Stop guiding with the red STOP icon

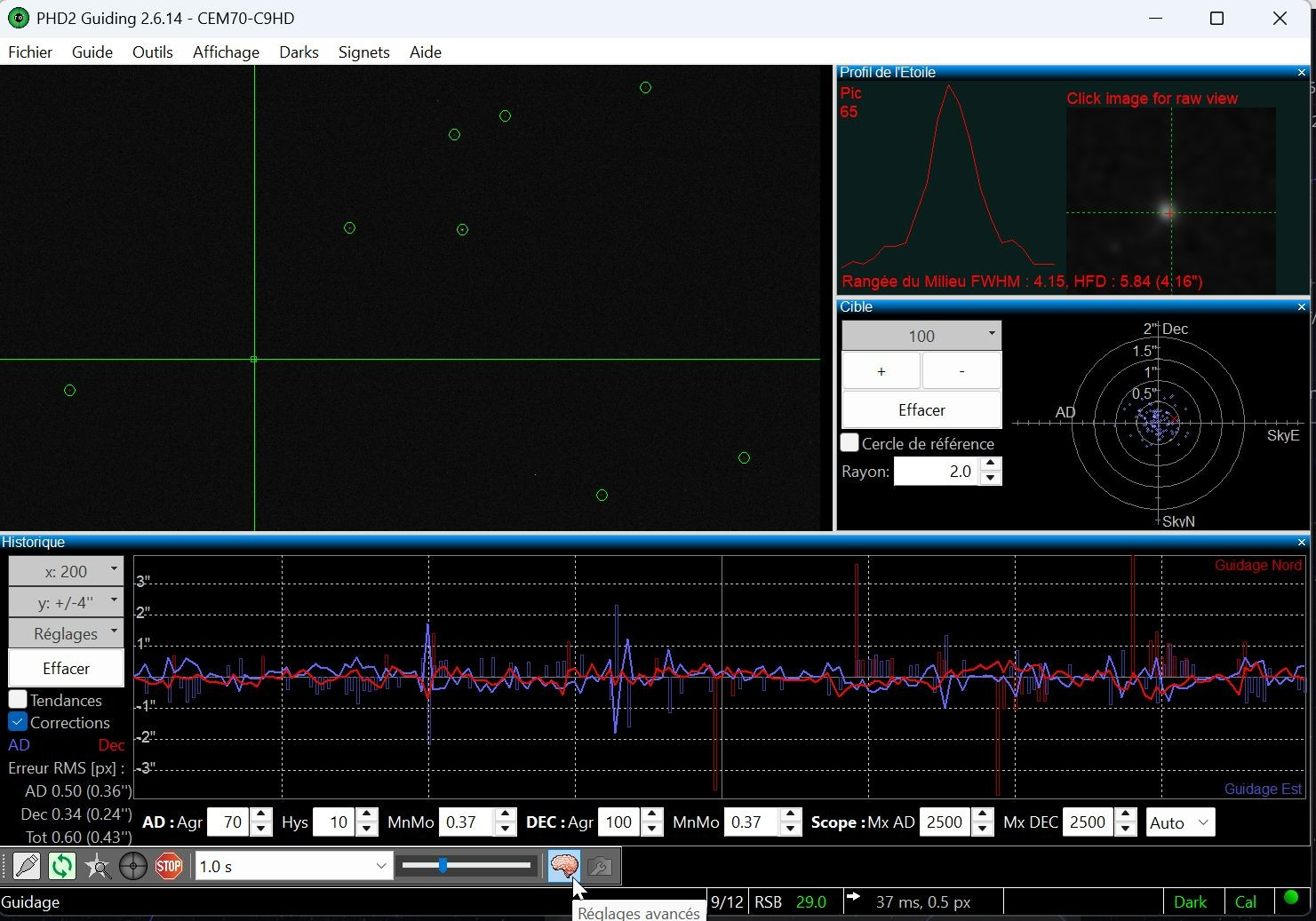169,866
